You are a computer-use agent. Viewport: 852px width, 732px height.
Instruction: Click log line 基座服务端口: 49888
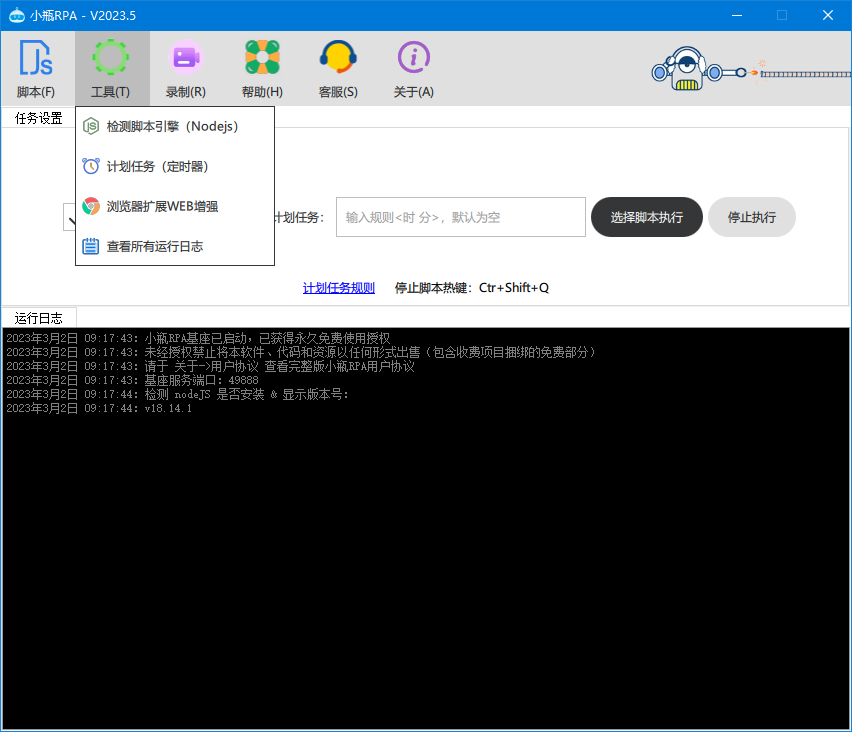click(x=133, y=380)
